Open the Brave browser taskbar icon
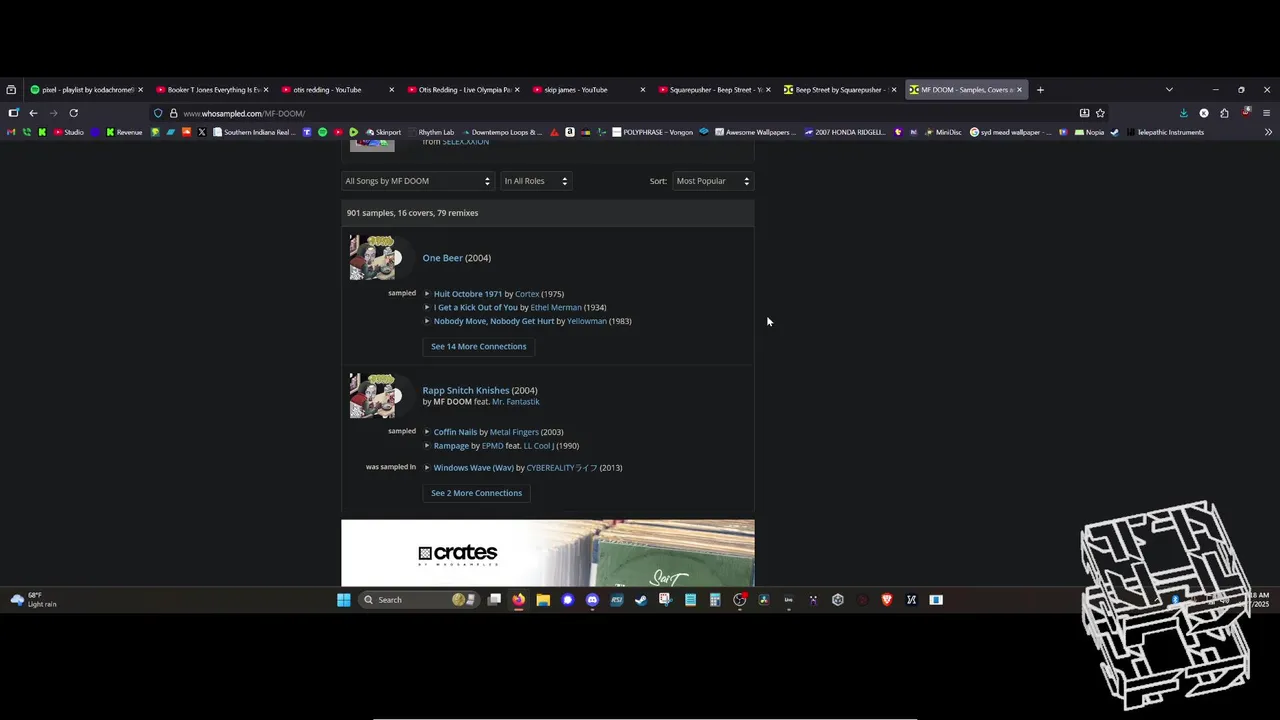Screen dimensions: 1280x720 887,600
